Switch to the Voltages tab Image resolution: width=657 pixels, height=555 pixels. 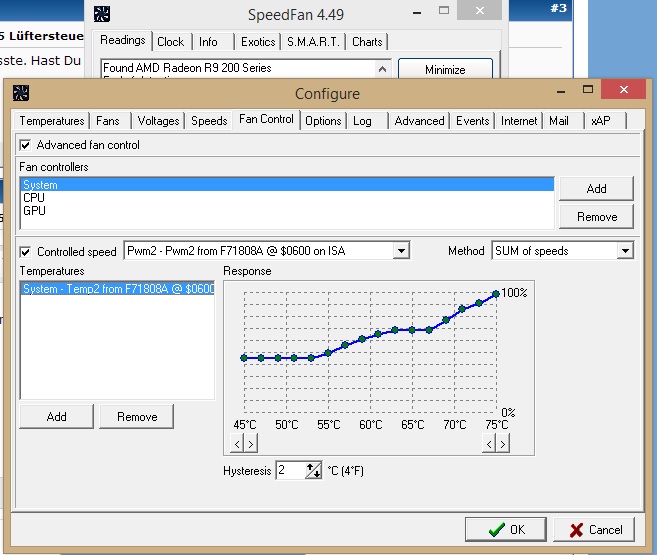(x=158, y=121)
